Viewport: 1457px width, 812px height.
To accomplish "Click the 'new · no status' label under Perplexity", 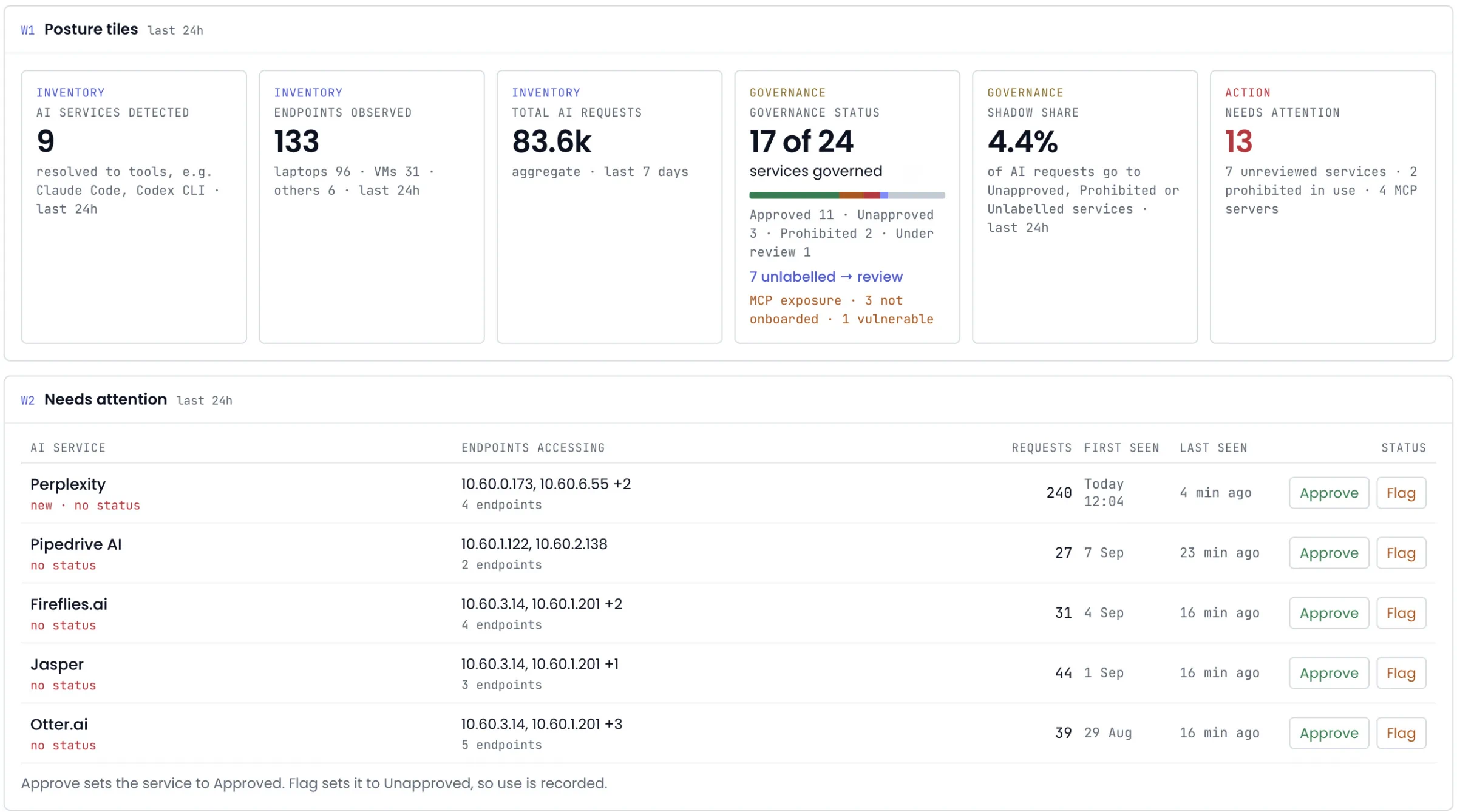I will click(x=85, y=506).
